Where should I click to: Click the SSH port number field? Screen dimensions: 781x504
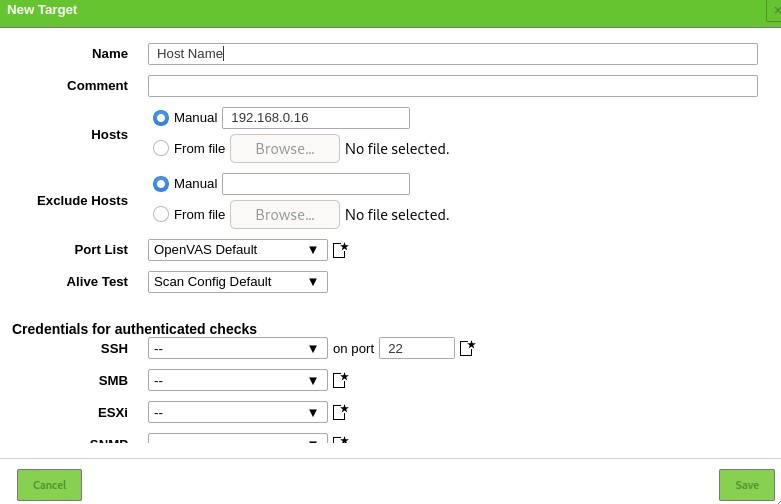(417, 348)
